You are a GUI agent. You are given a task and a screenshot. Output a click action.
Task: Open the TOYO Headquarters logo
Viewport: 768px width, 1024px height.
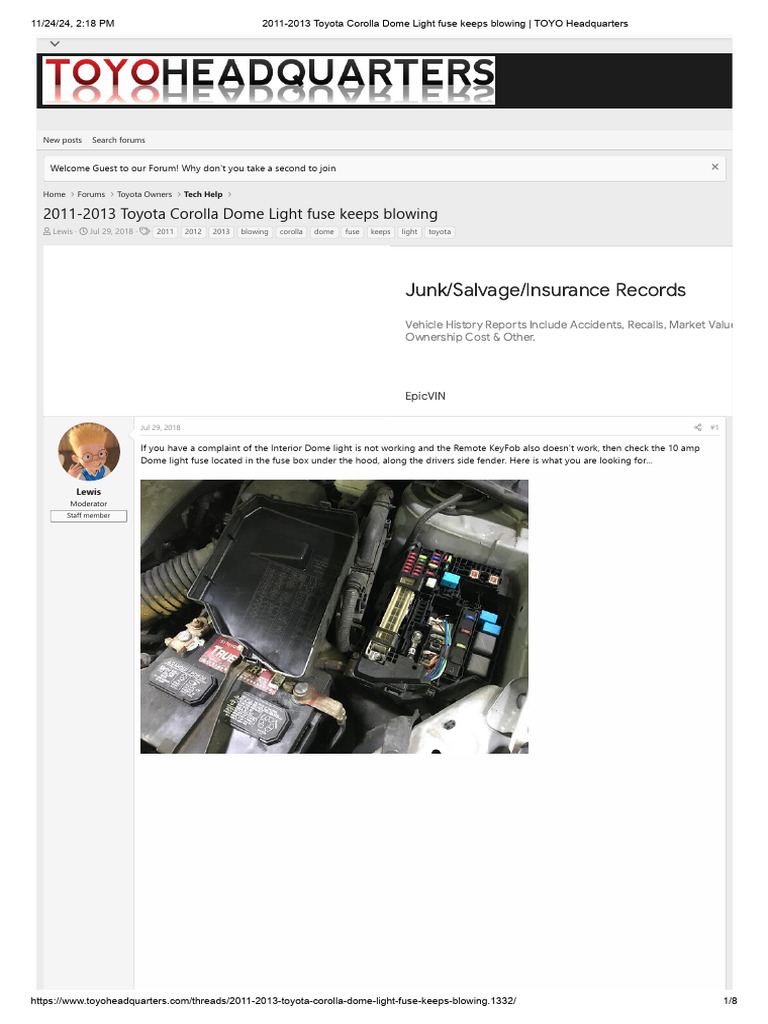point(268,80)
